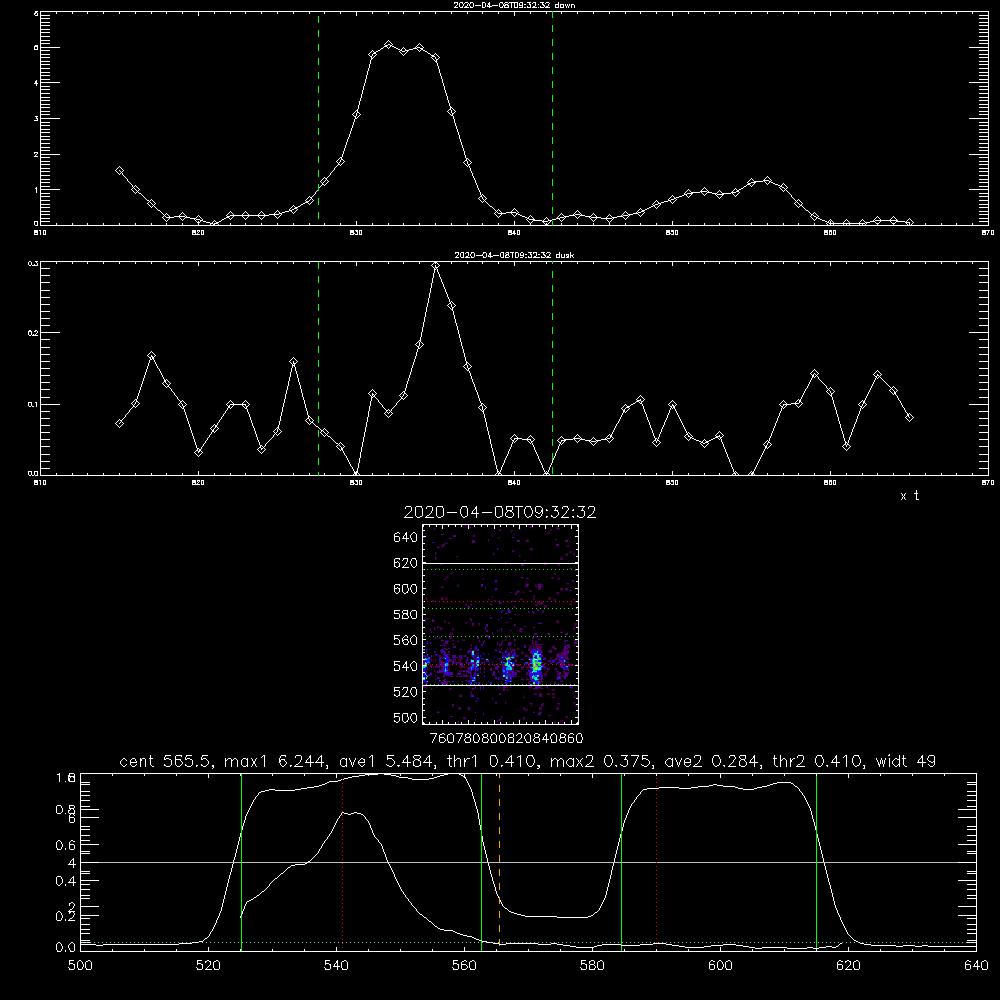Screen dimensions: 1000x1000
Task: Click the green vertical line near 615 in bottom plot
Action: 816,861
